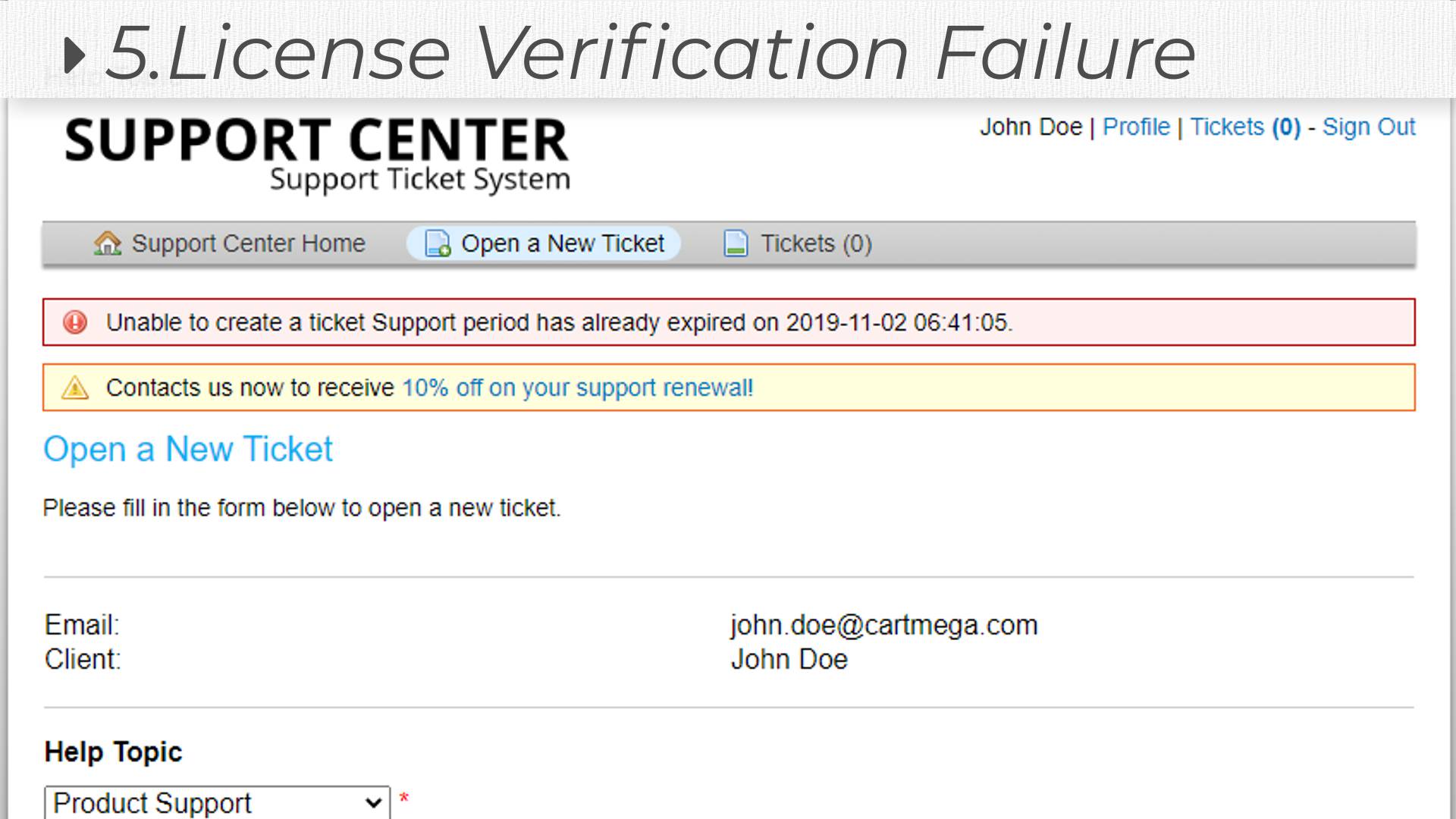
Task: Click the SUPPORT CENTER logo
Action: click(x=317, y=152)
